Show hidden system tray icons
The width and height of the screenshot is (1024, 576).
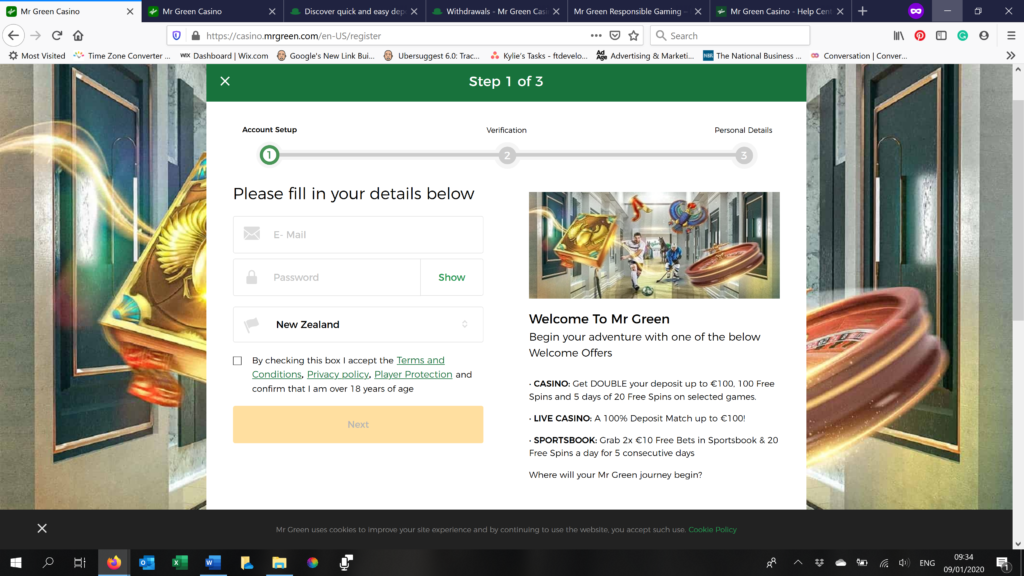[798, 562]
